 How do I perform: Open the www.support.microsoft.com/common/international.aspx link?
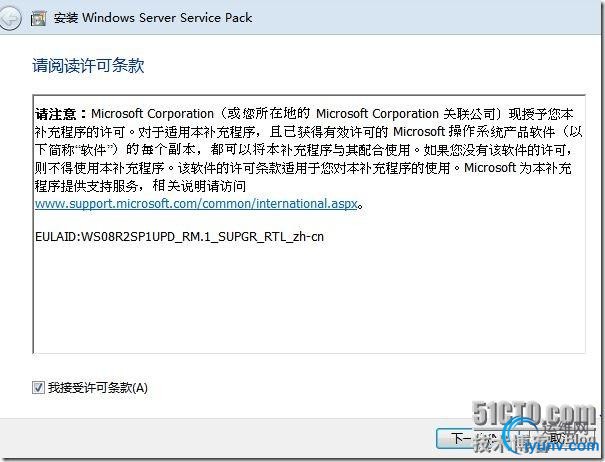(196, 203)
